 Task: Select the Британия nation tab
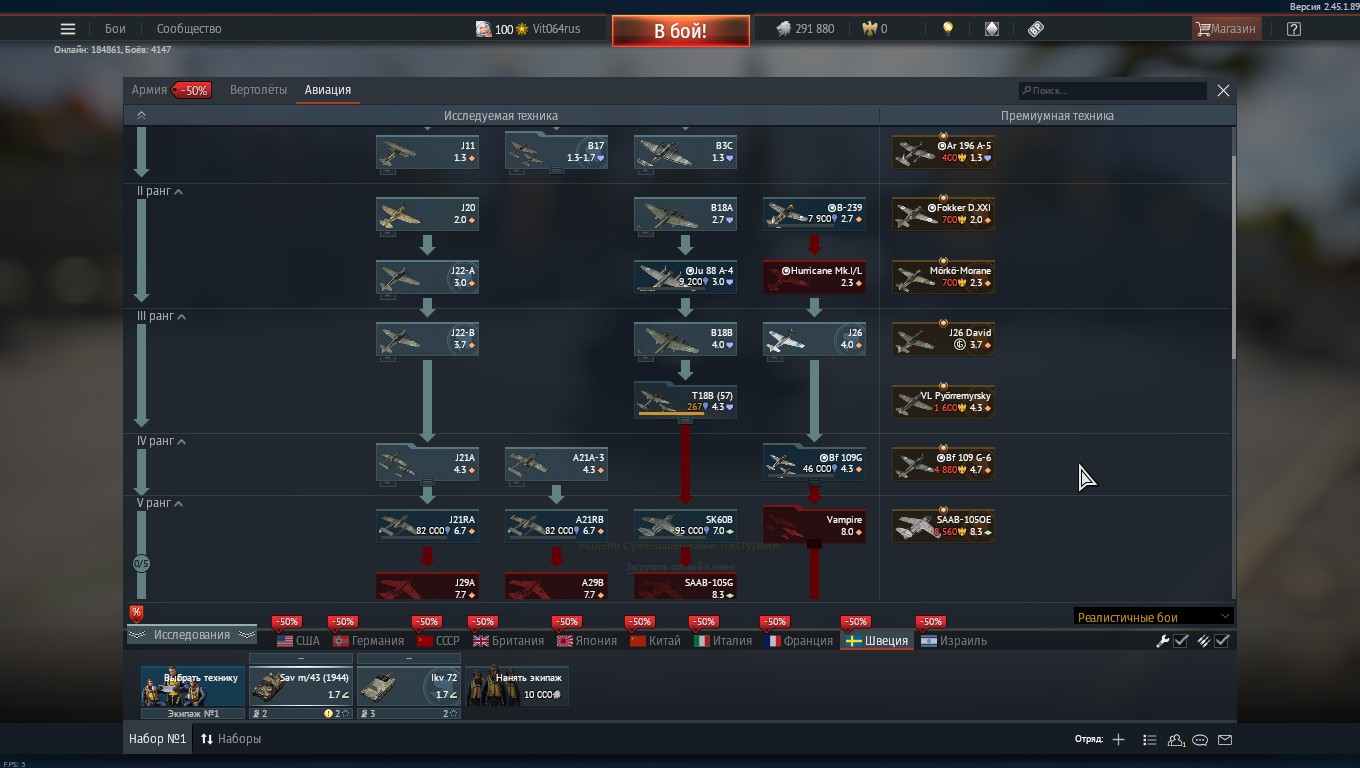(x=509, y=641)
